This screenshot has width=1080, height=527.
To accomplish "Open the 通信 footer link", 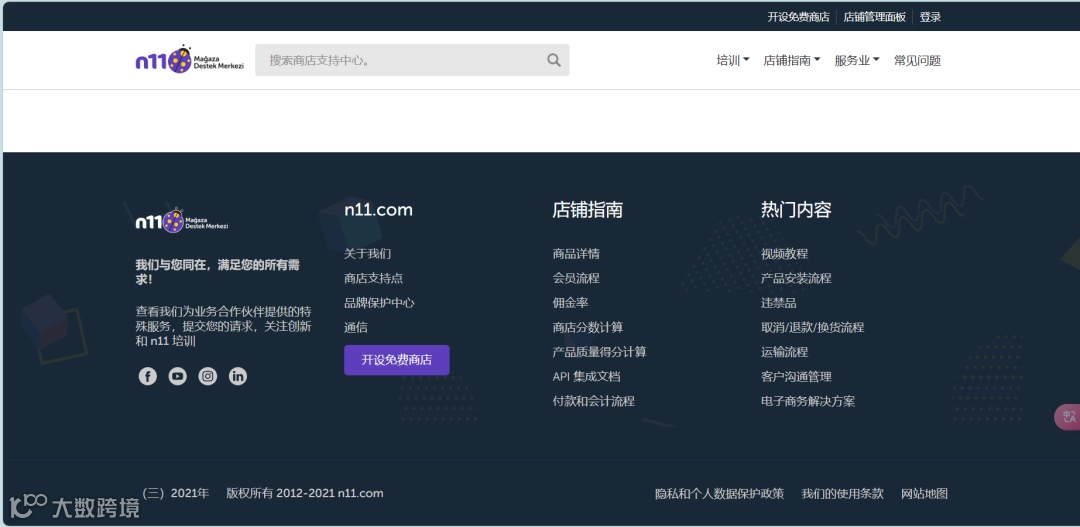I will [356, 328].
